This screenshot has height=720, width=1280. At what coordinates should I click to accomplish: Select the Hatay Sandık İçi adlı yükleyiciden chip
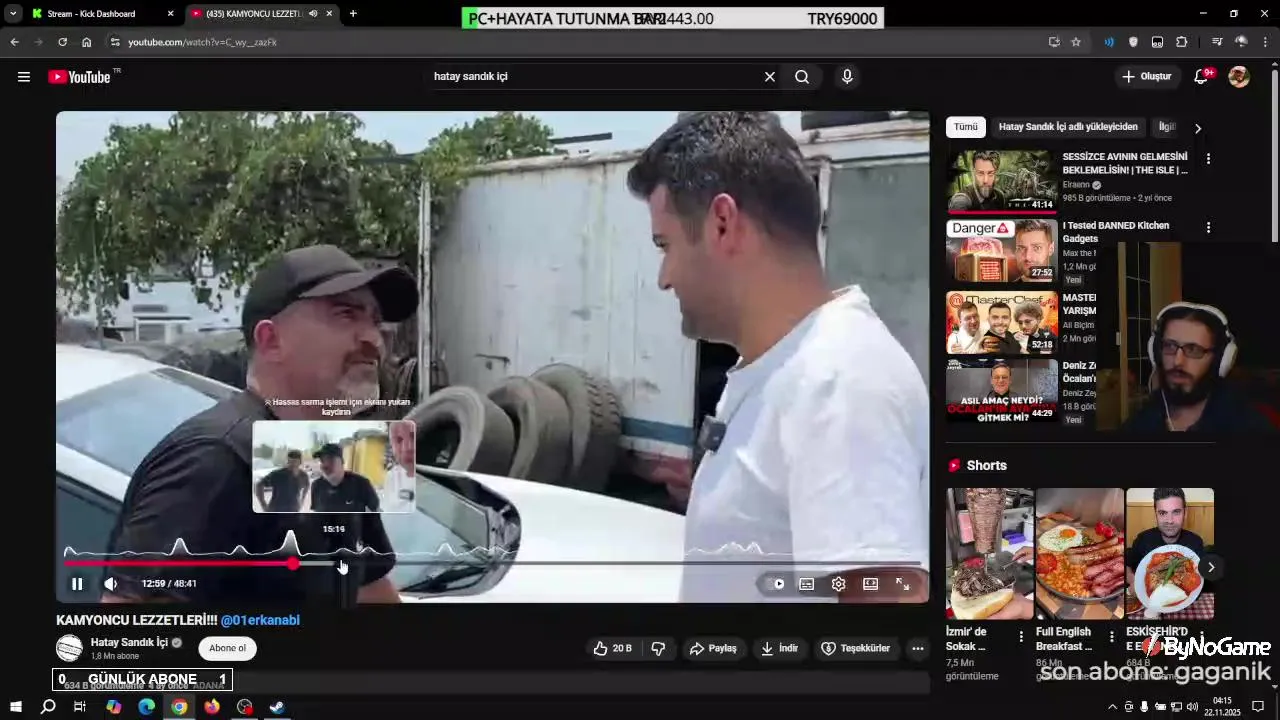tap(1068, 127)
